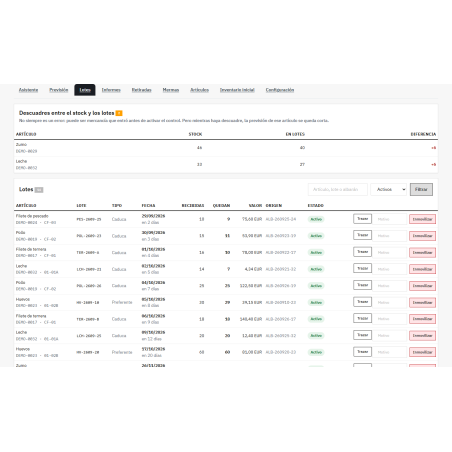
Task: Open the Informes tab
Action: coord(111,90)
